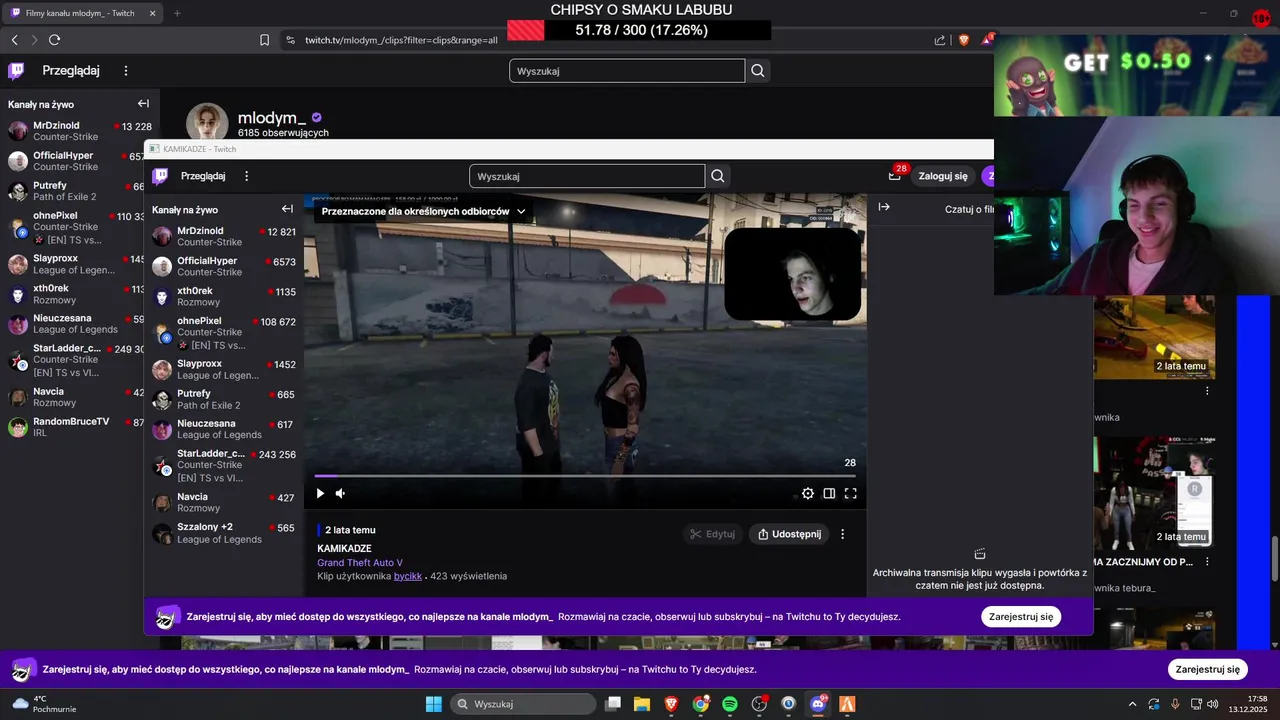This screenshot has width=1280, height=720.
Task: Open Discord from the taskbar
Action: coord(818,704)
